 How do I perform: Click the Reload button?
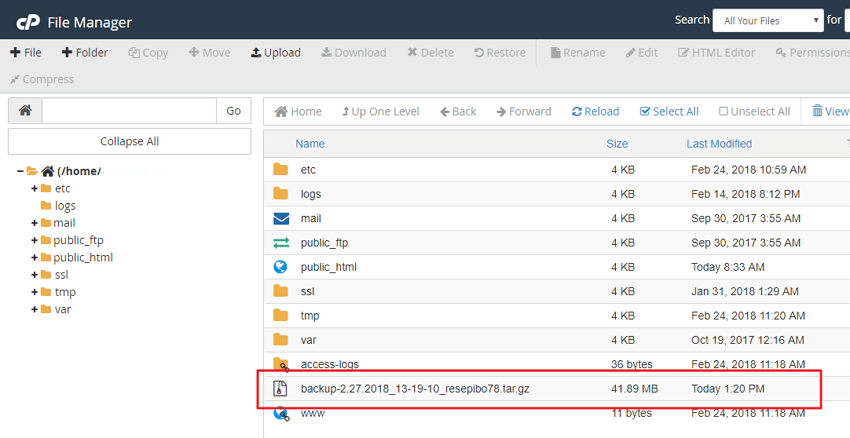tap(595, 112)
